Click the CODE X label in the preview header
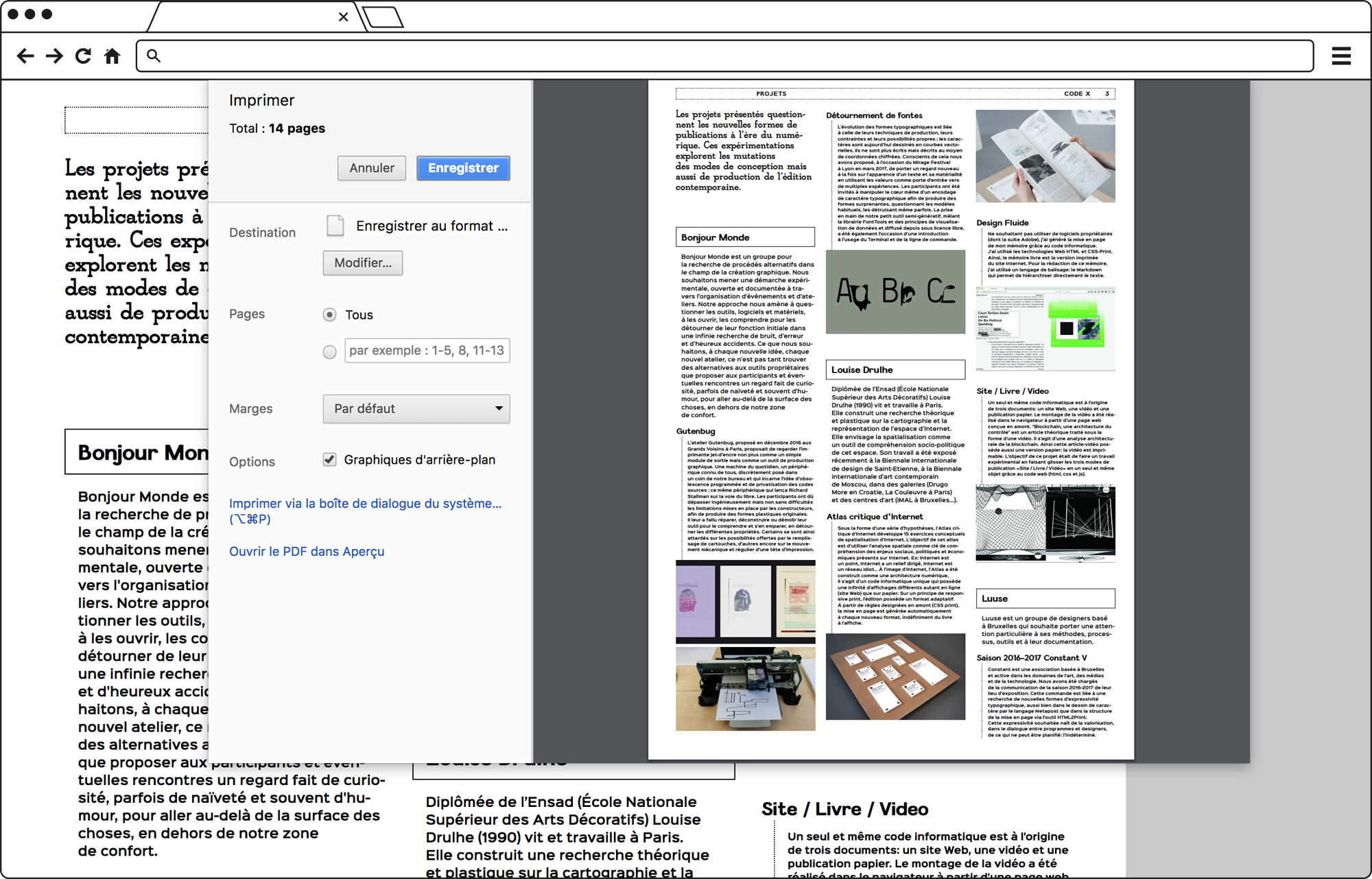The image size is (1372, 879). (x=1077, y=94)
